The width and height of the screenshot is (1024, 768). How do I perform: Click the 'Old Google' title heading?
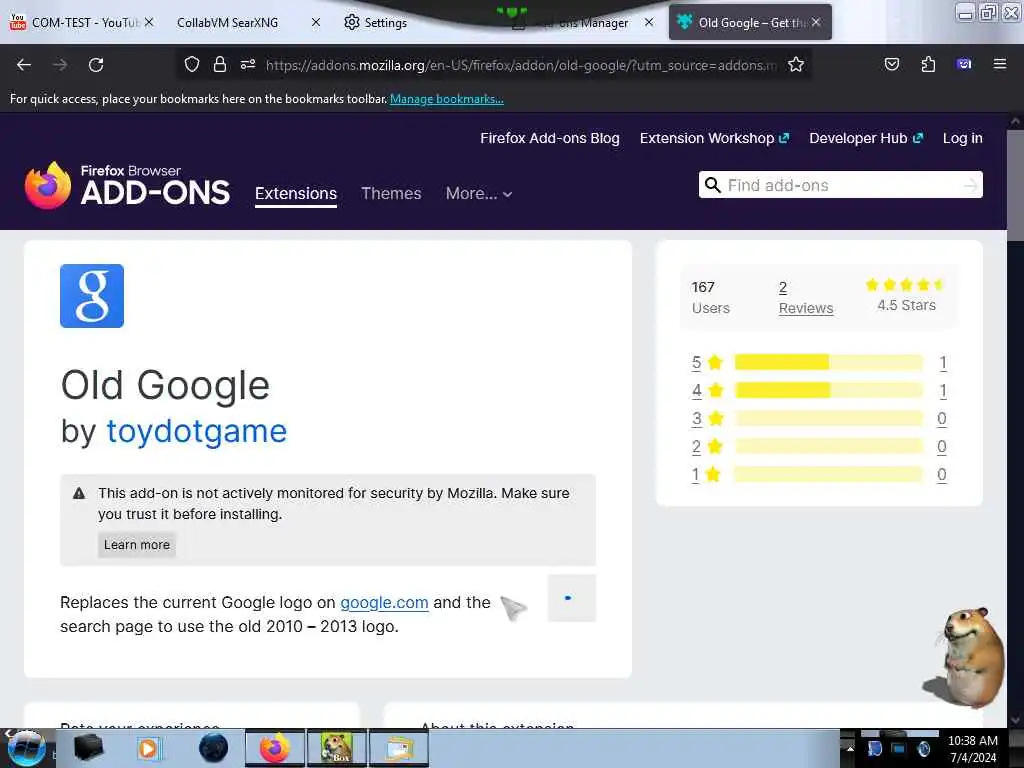pyautogui.click(x=165, y=385)
